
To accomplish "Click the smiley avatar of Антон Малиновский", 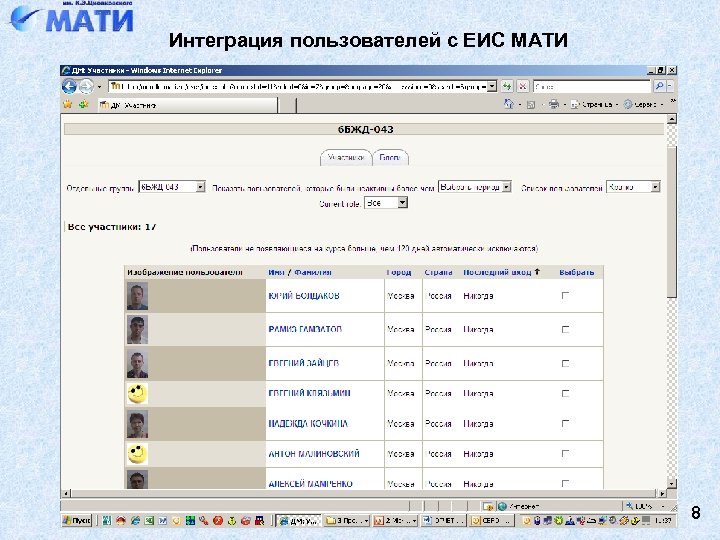I will tap(137, 454).
